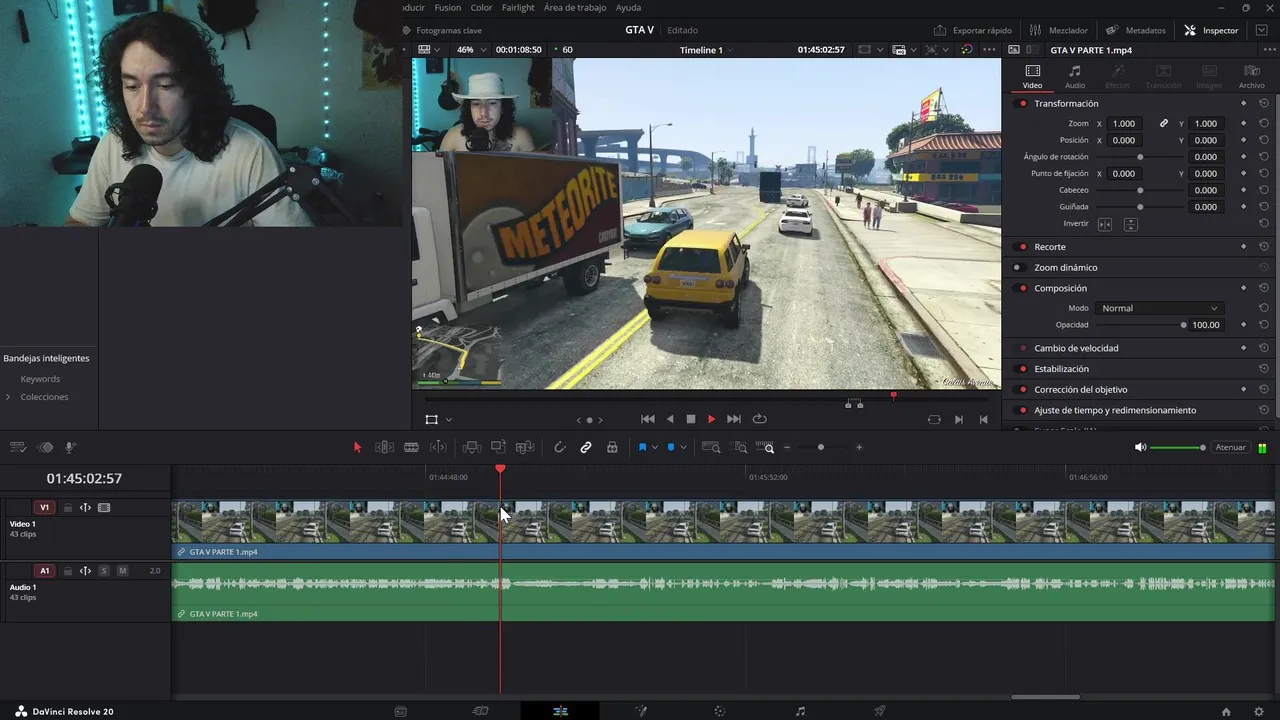The image size is (1280, 720).
Task: Open the viewer zoom 46% dropdown
Action: pyautogui.click(x=472, y=50)
